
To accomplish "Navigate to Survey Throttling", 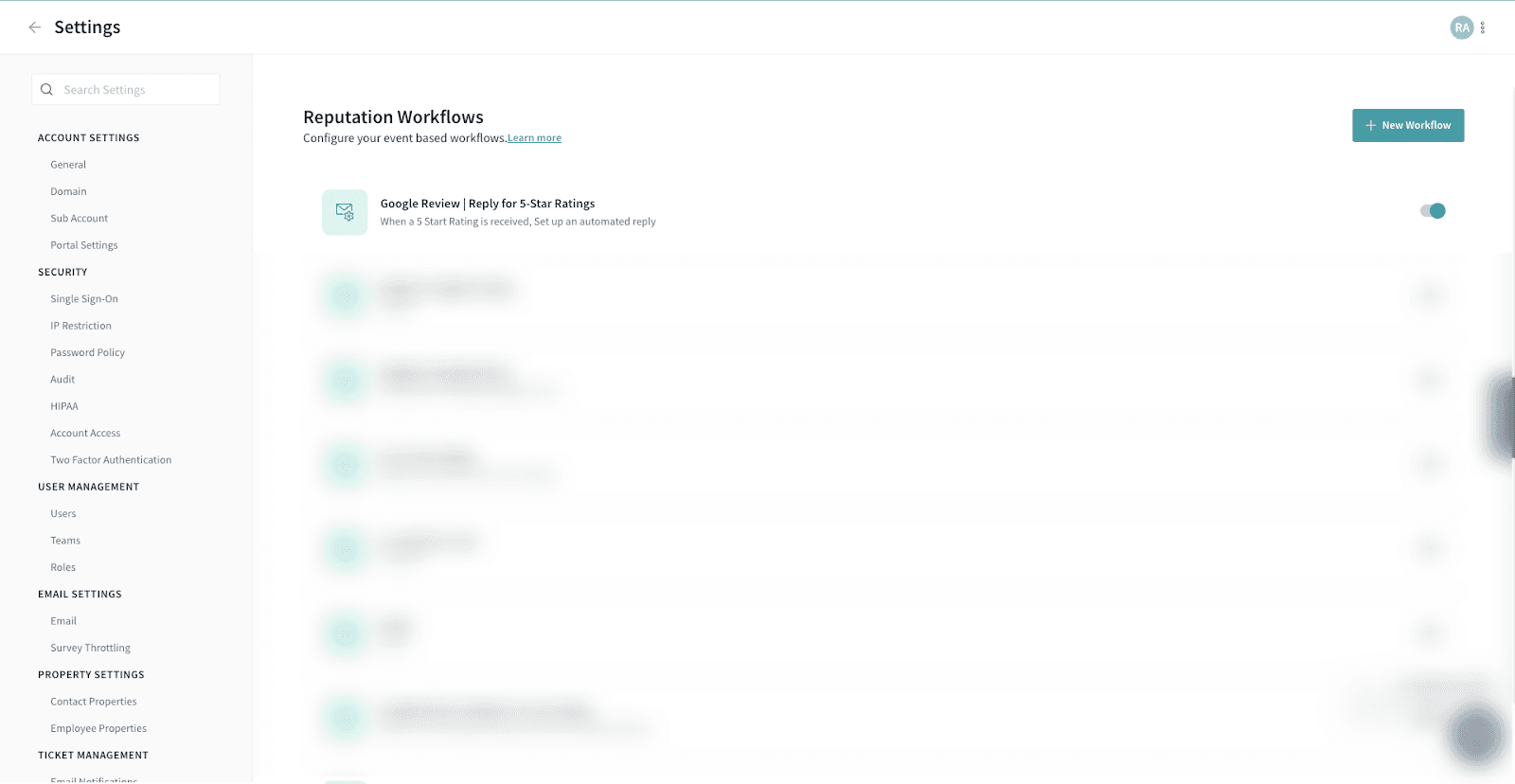I will tap(90, 649).
